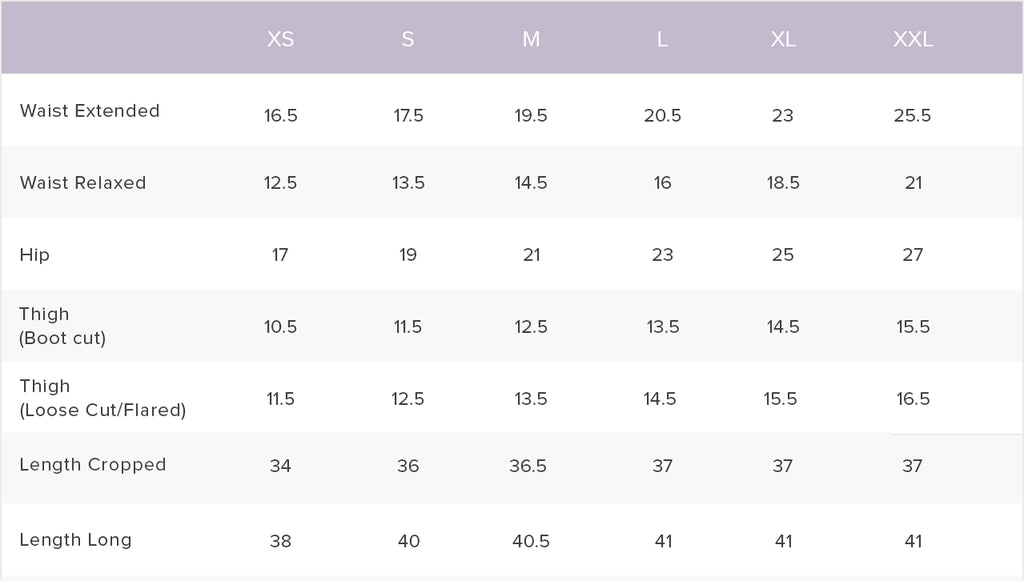Select the XXL size column header
This screenshot has width=1024, height=581.
[912, 40]
